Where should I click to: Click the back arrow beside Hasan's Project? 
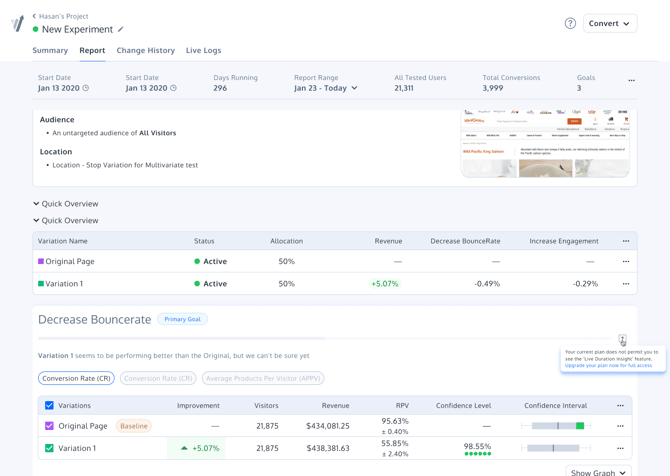tap(34, 16)
